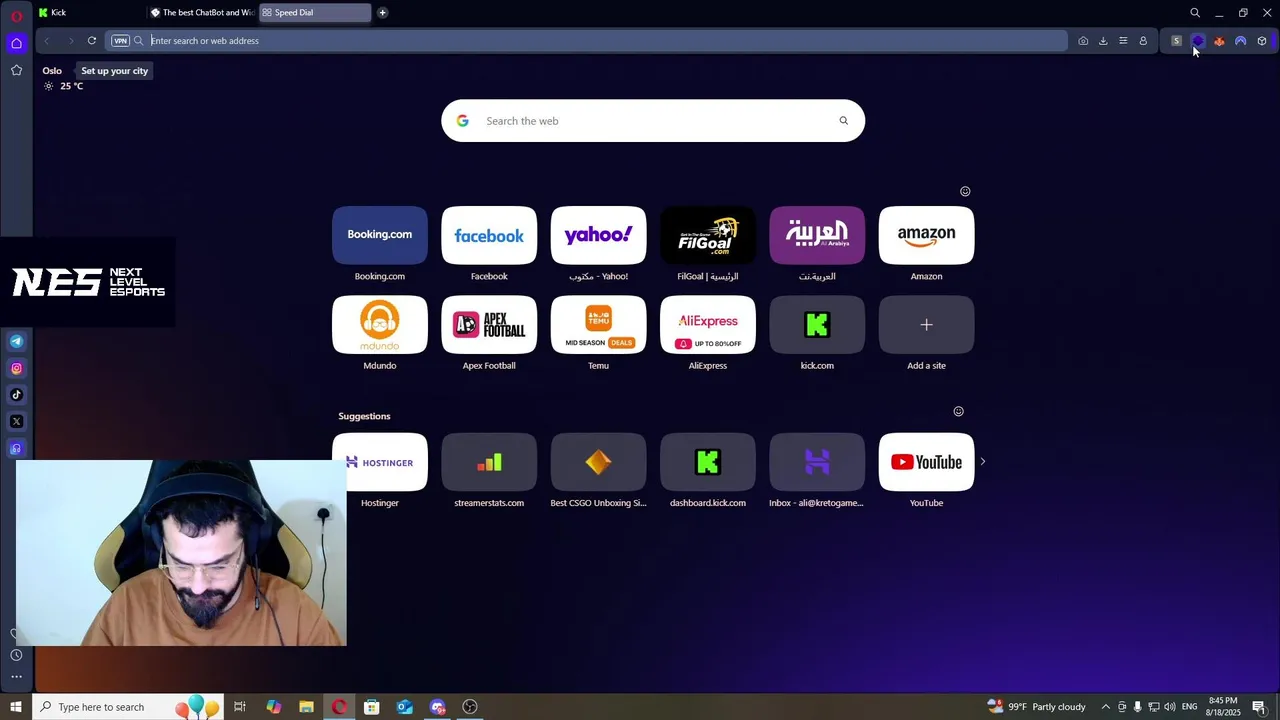Open the AliExpress speed dial tile
The image size is (1280, 720).
(707, 324)
